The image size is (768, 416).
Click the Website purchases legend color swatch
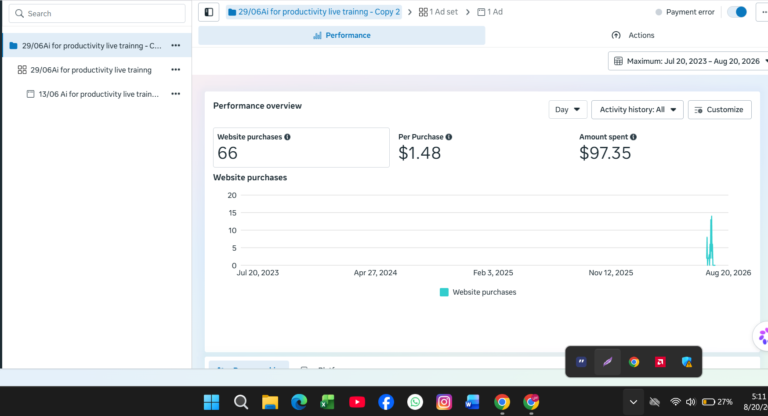point(444,293)
